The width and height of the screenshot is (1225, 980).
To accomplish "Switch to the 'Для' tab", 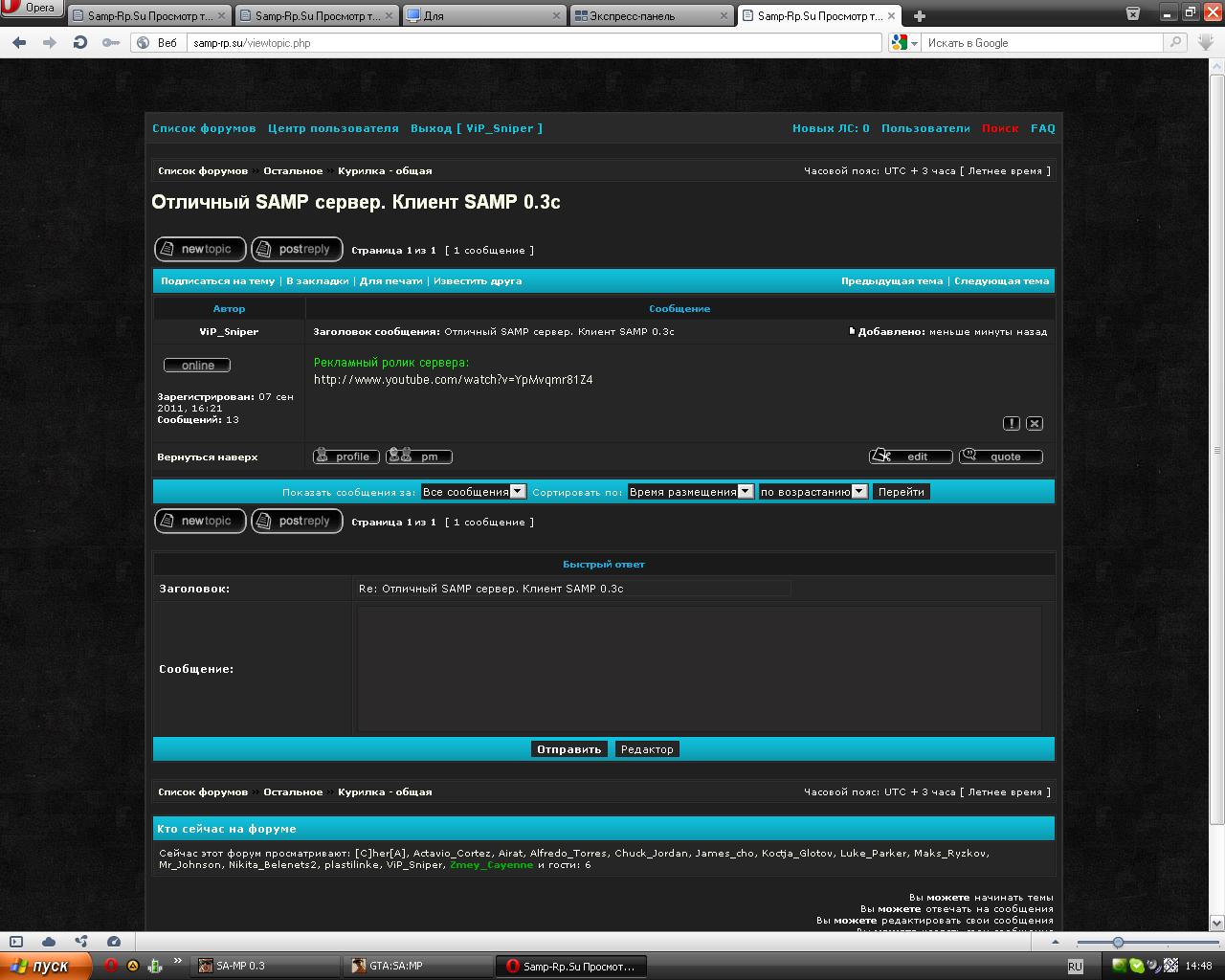I will (484, 15).
